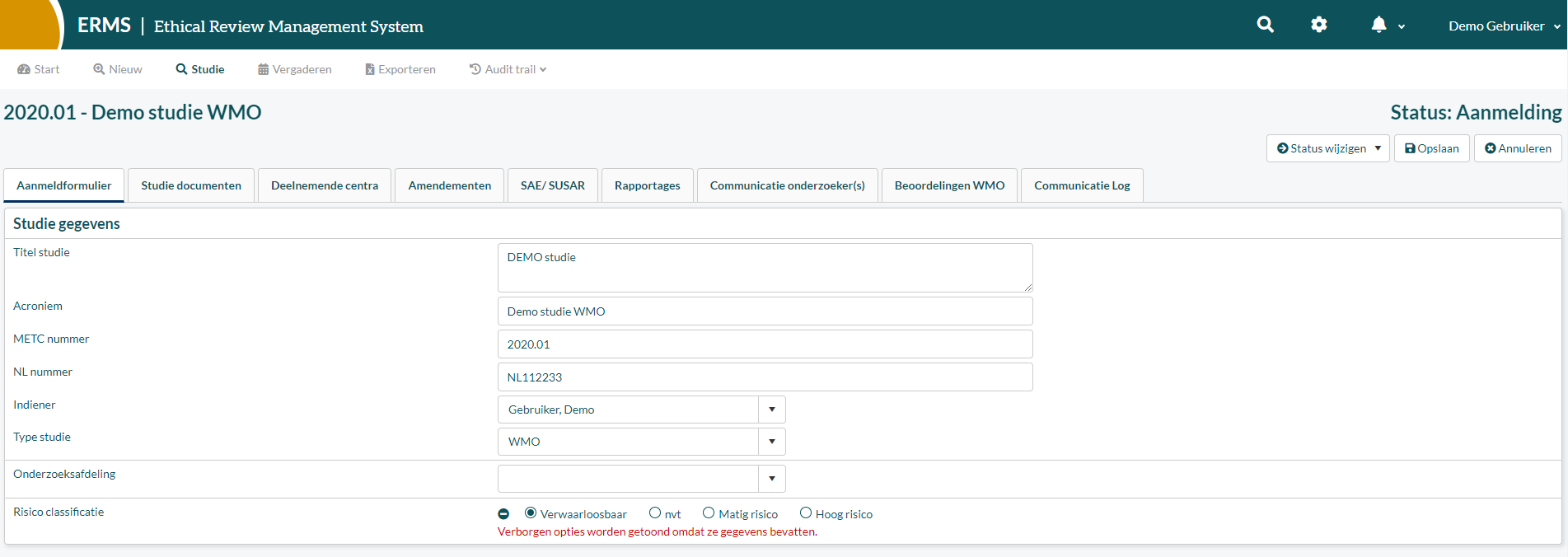Select the Verwaarloosbaar risk option
This screenshot has height=557, width=1568.
point(531,513)
